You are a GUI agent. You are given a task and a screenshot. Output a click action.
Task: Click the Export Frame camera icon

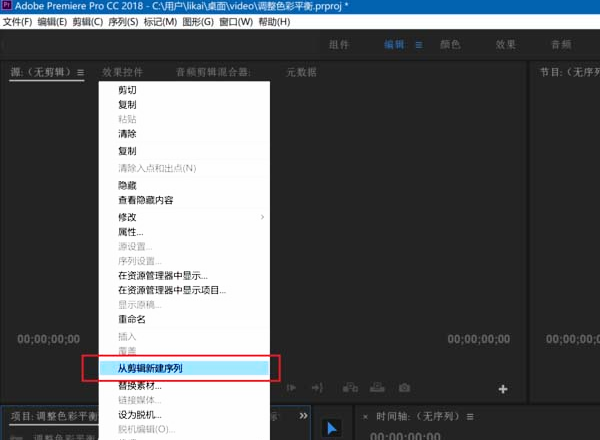pyautogui.click(x=402, y=388)
